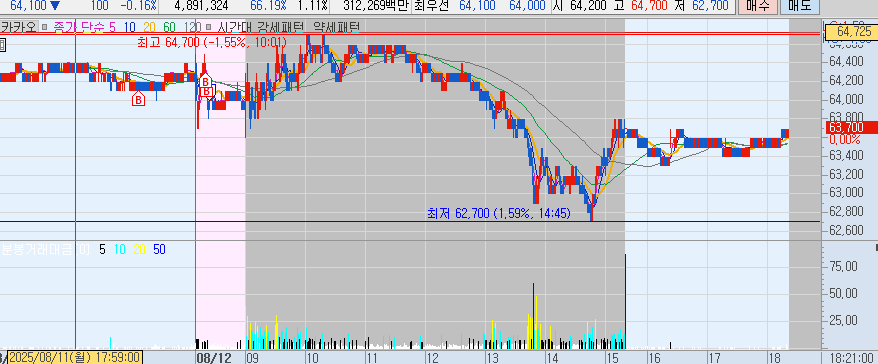Click the boxed B marker below the candles
Viewport: 878px width, 364px height.
tap(138, 100)
